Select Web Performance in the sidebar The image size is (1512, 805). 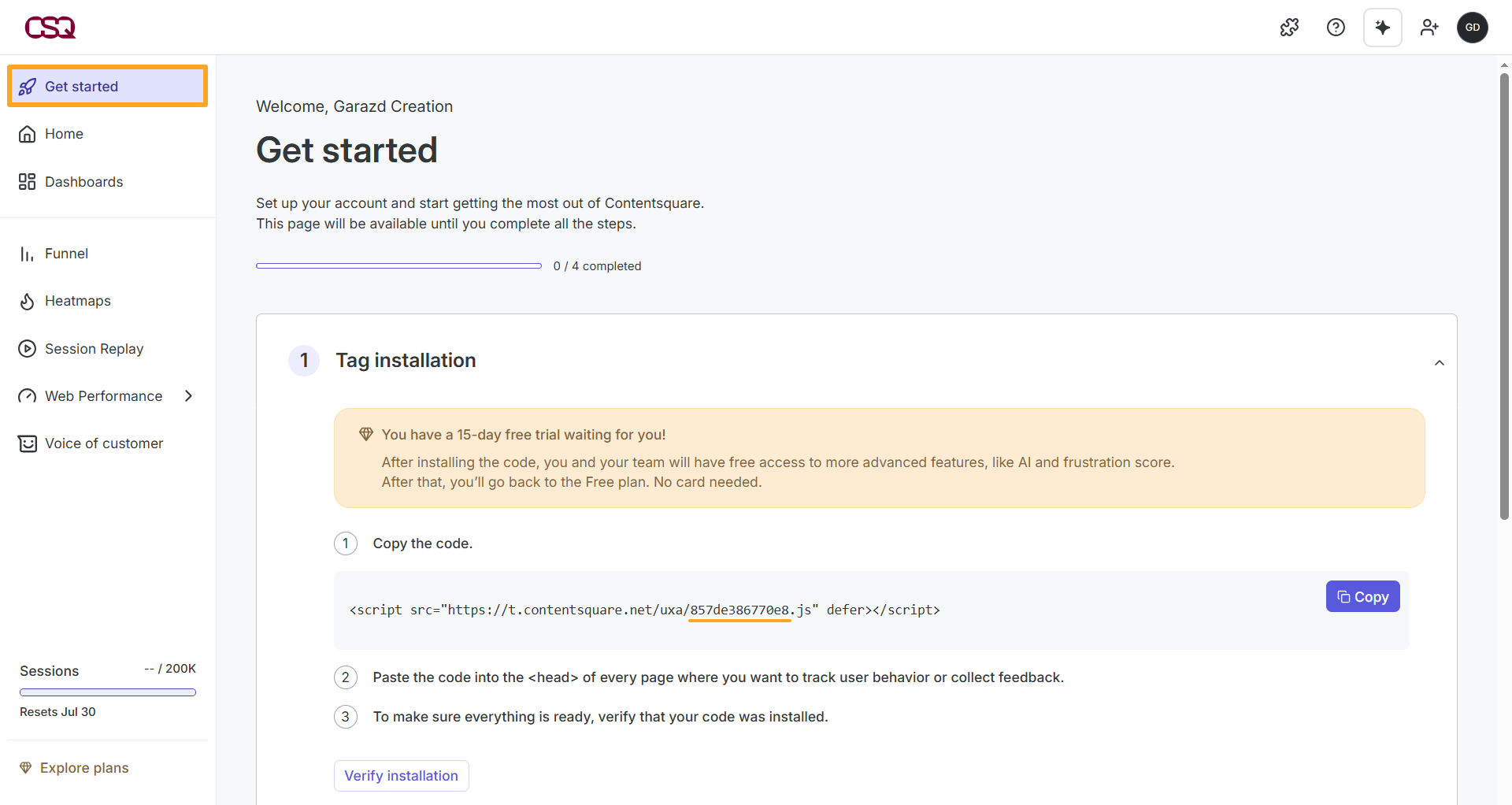pyautogui.click(x=108, y=396)
